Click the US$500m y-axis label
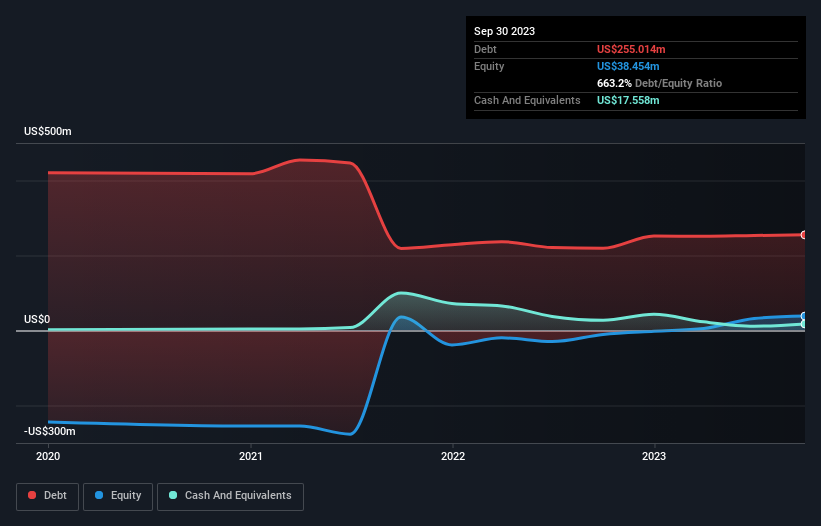Screen dimensions: 821x526 [48, 131]
